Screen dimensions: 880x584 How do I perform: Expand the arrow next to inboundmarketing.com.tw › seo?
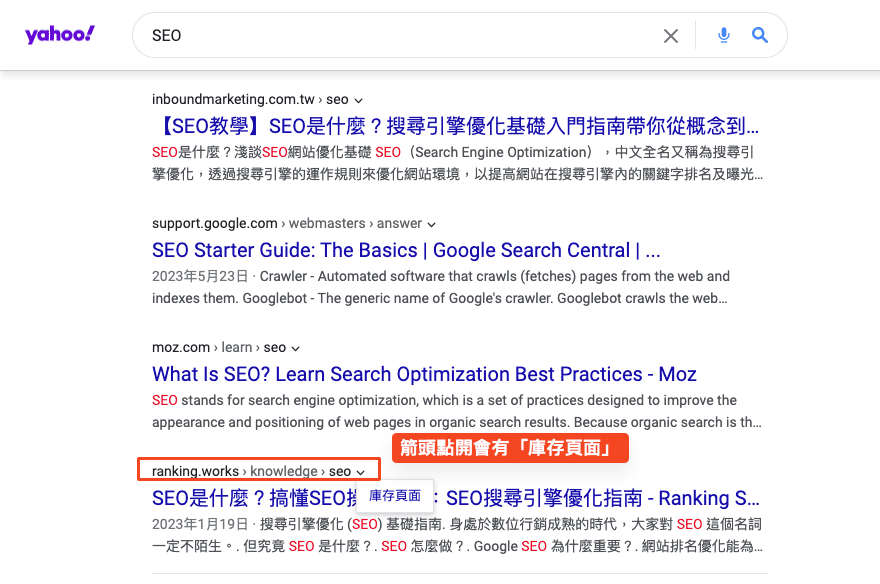coord(358,100)
